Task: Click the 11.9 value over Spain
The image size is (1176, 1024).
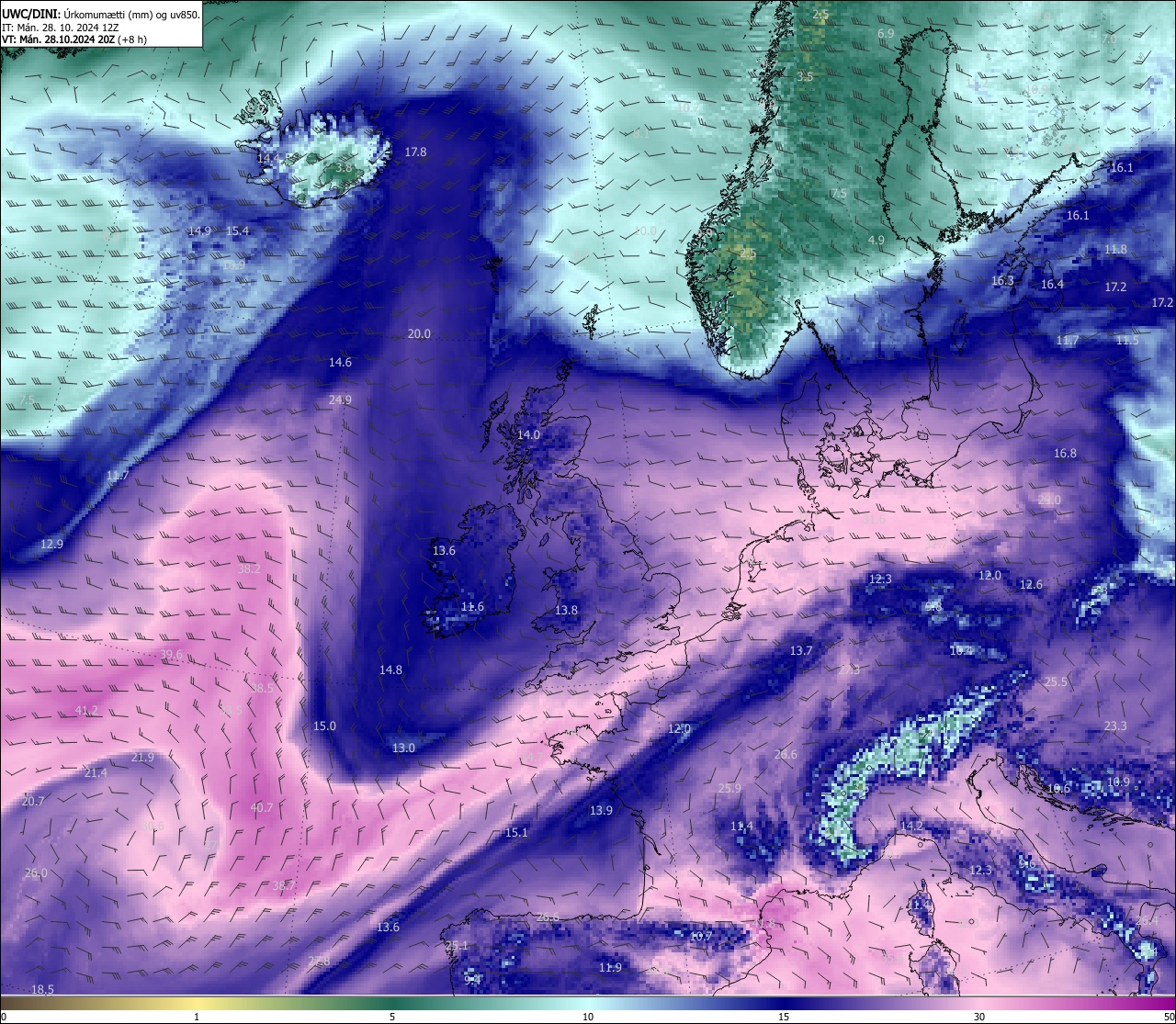Action: tap(610, 967)
